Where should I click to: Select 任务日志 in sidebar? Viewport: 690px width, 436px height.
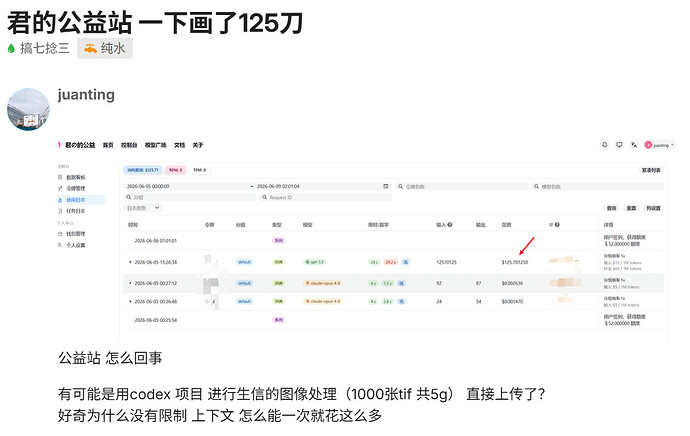pyautogui.click(x=75, y=211)
